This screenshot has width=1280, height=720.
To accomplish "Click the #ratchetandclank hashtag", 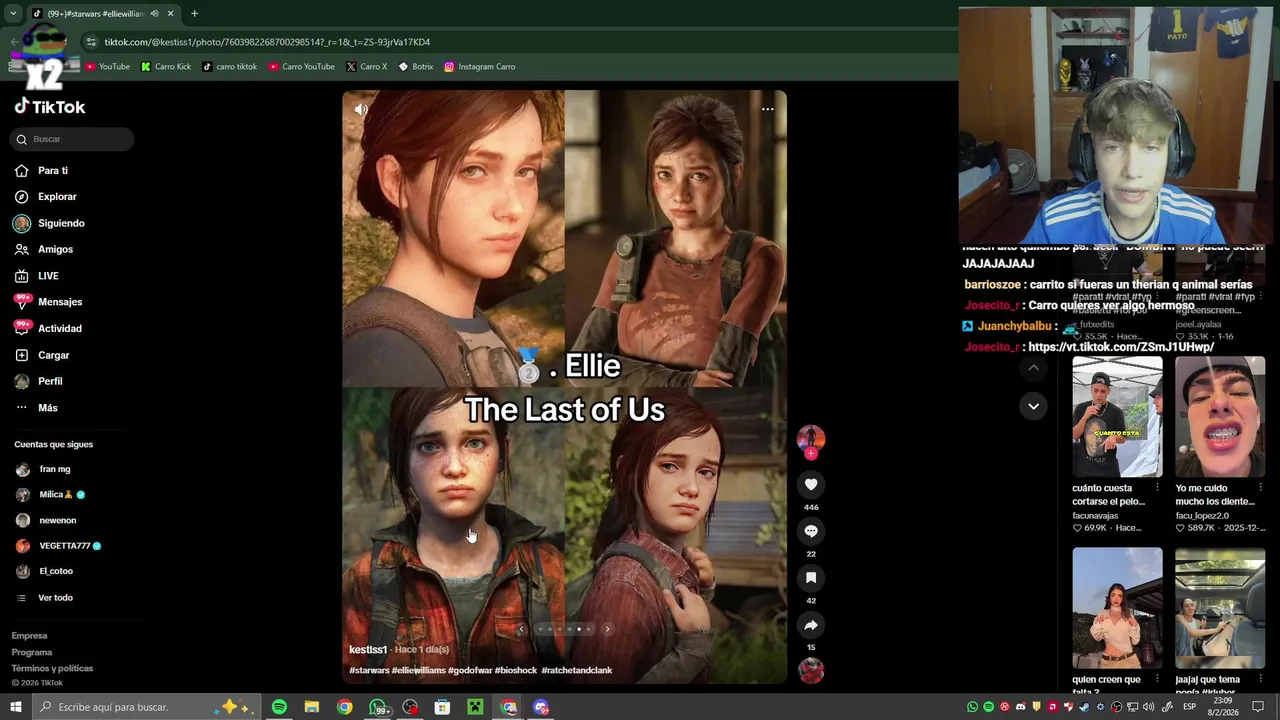I will coord(577,670).
